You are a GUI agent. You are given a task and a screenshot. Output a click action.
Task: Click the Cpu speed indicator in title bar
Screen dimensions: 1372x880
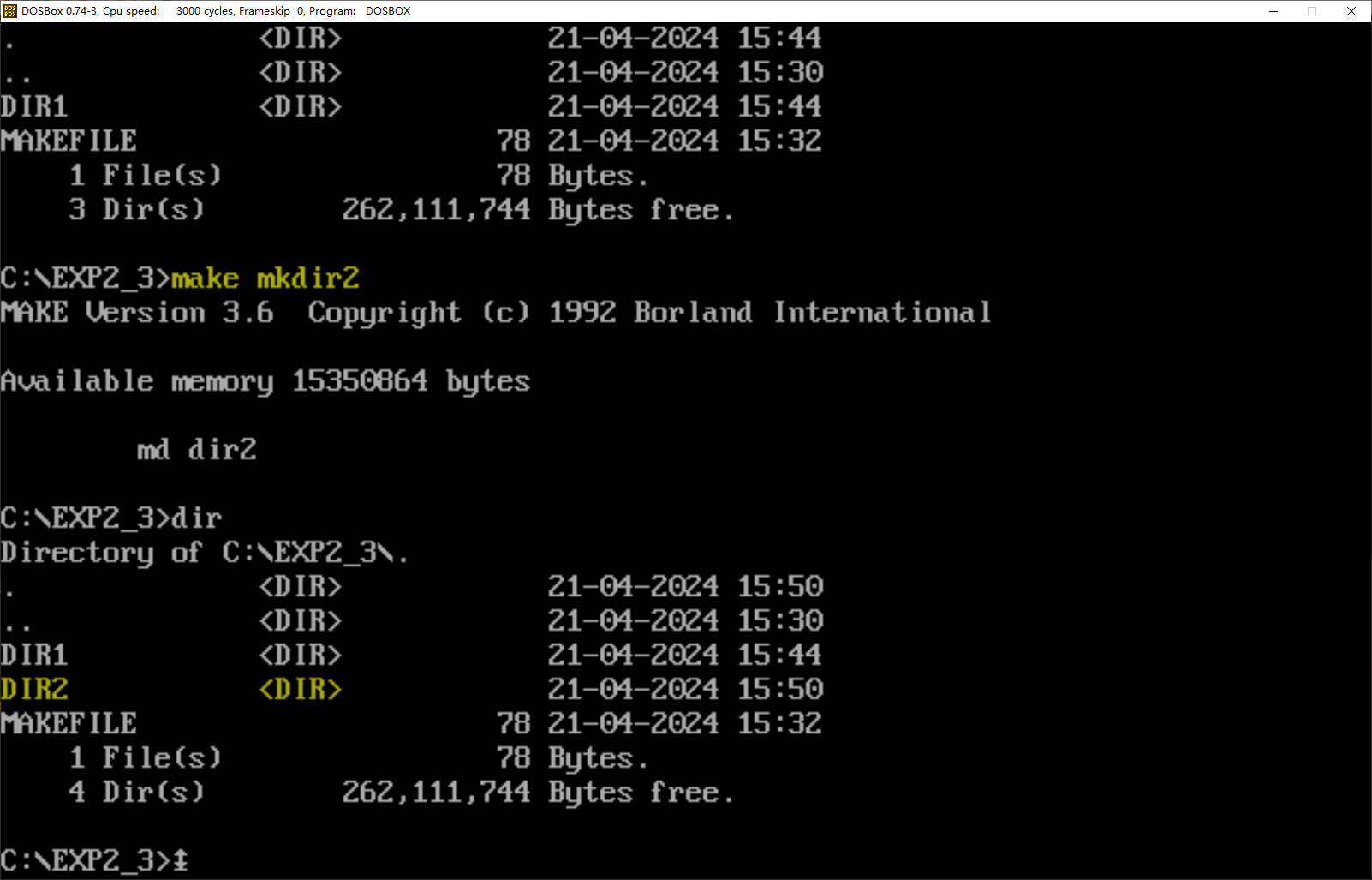(129, 11)
